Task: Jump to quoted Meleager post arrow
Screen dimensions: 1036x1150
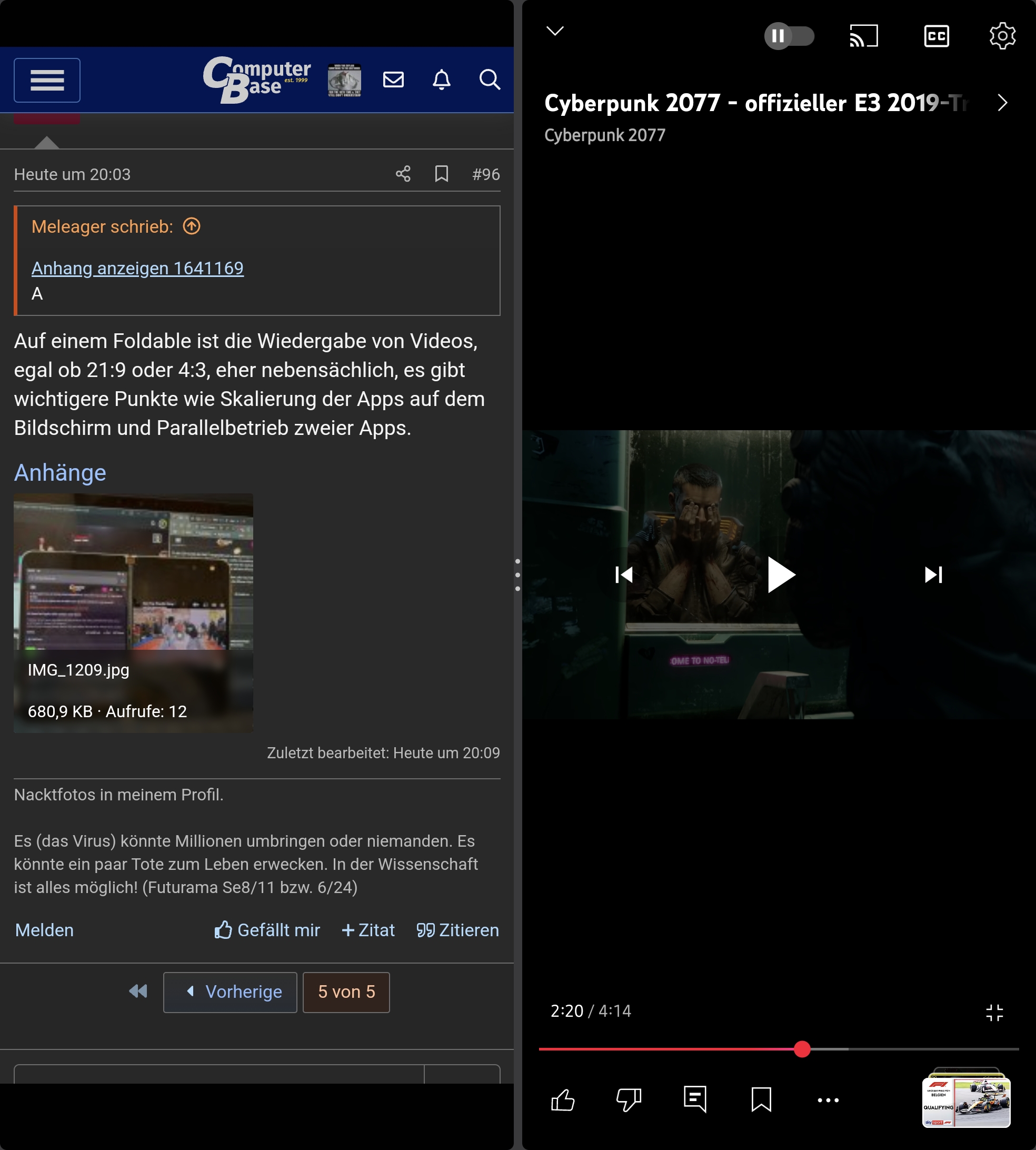Action: tap(192, 226)
